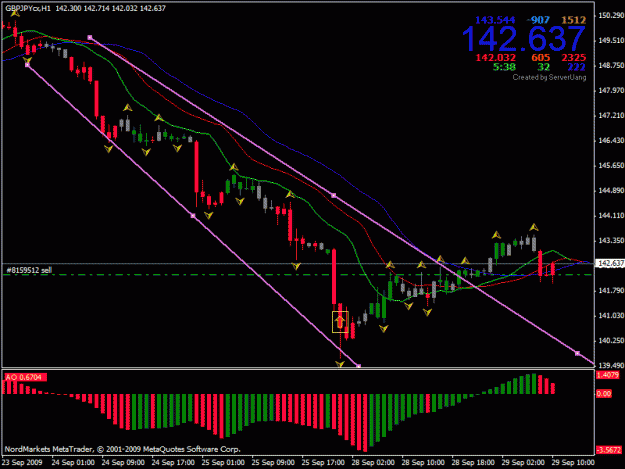Click the 148.750 price axis label

[x=611, y=65]
